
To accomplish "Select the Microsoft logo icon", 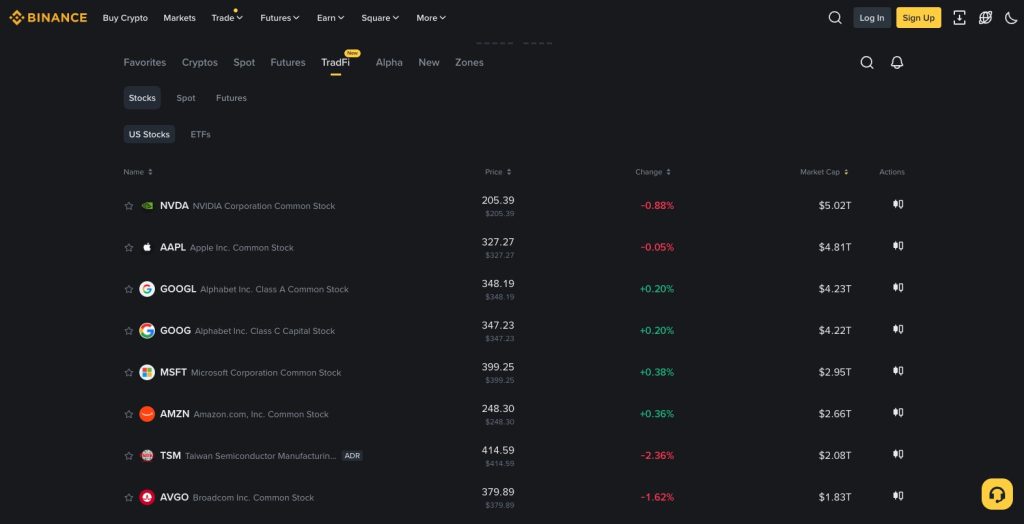I will click(147, 372).
